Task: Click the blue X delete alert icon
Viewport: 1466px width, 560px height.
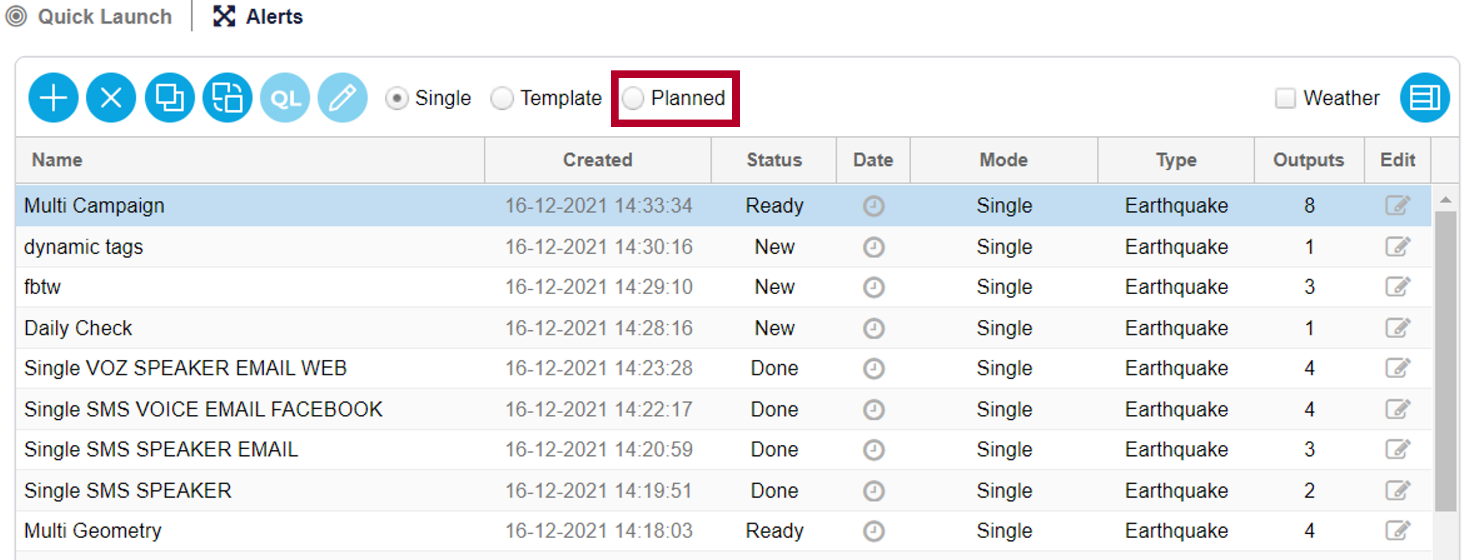Action: tap(111, 98)
